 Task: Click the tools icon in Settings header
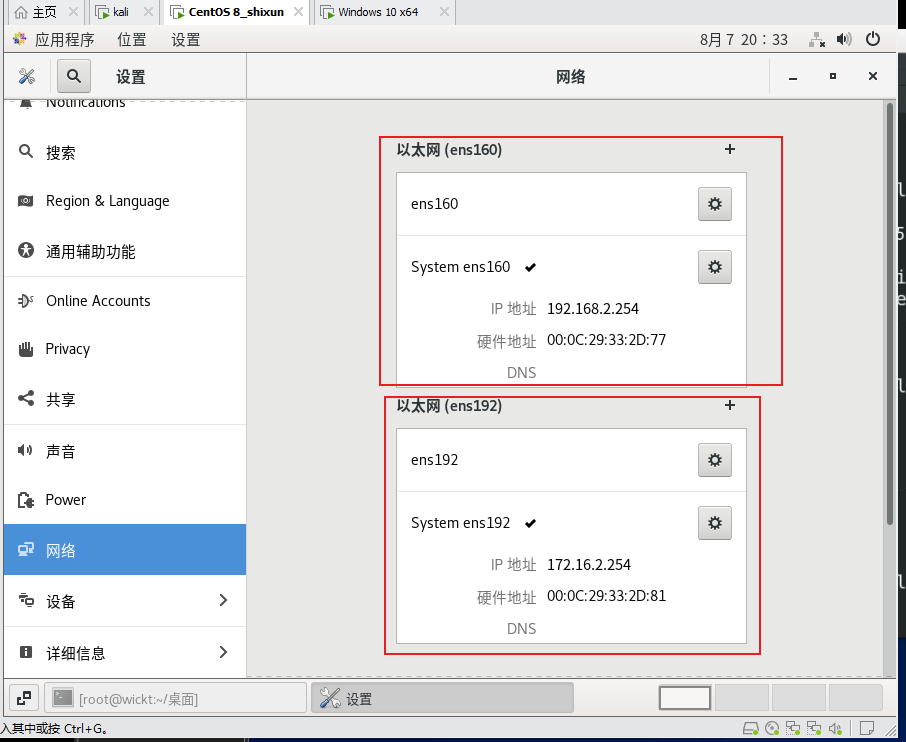pyautogui.click(x=27, y=76)
